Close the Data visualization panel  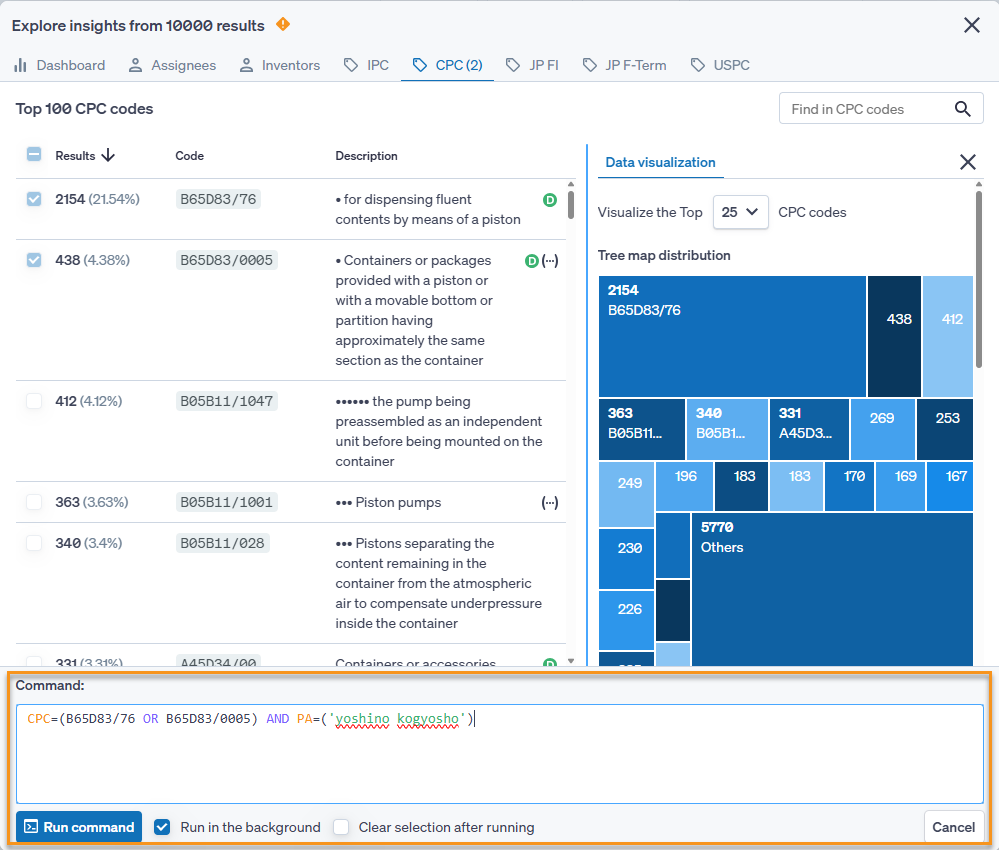click(968, 162)
